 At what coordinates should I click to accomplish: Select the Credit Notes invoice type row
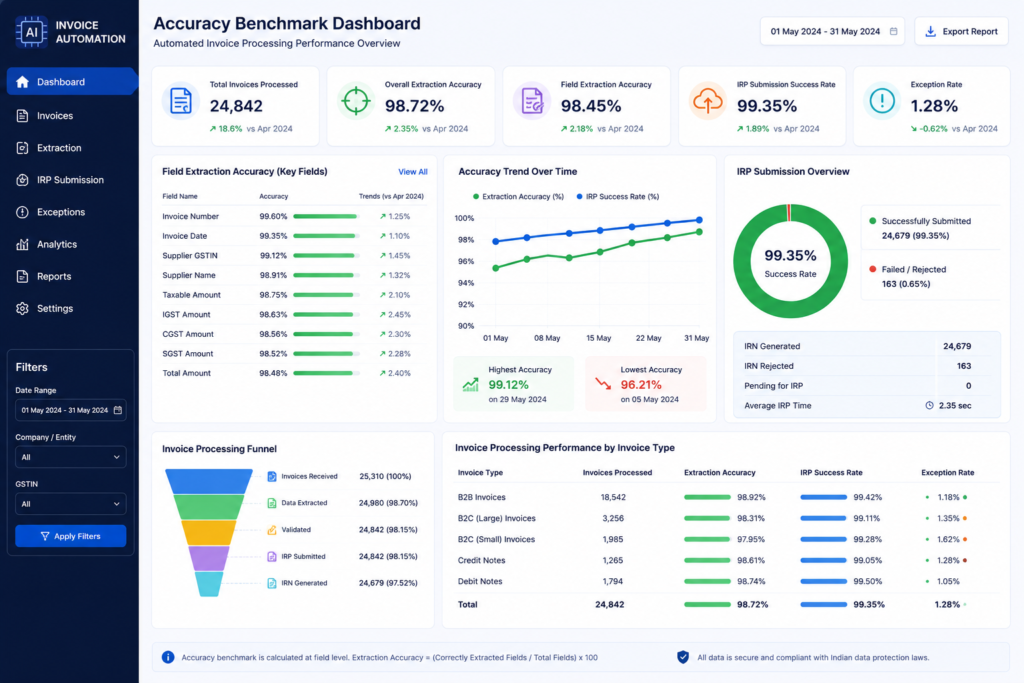(x=727, y=560)
